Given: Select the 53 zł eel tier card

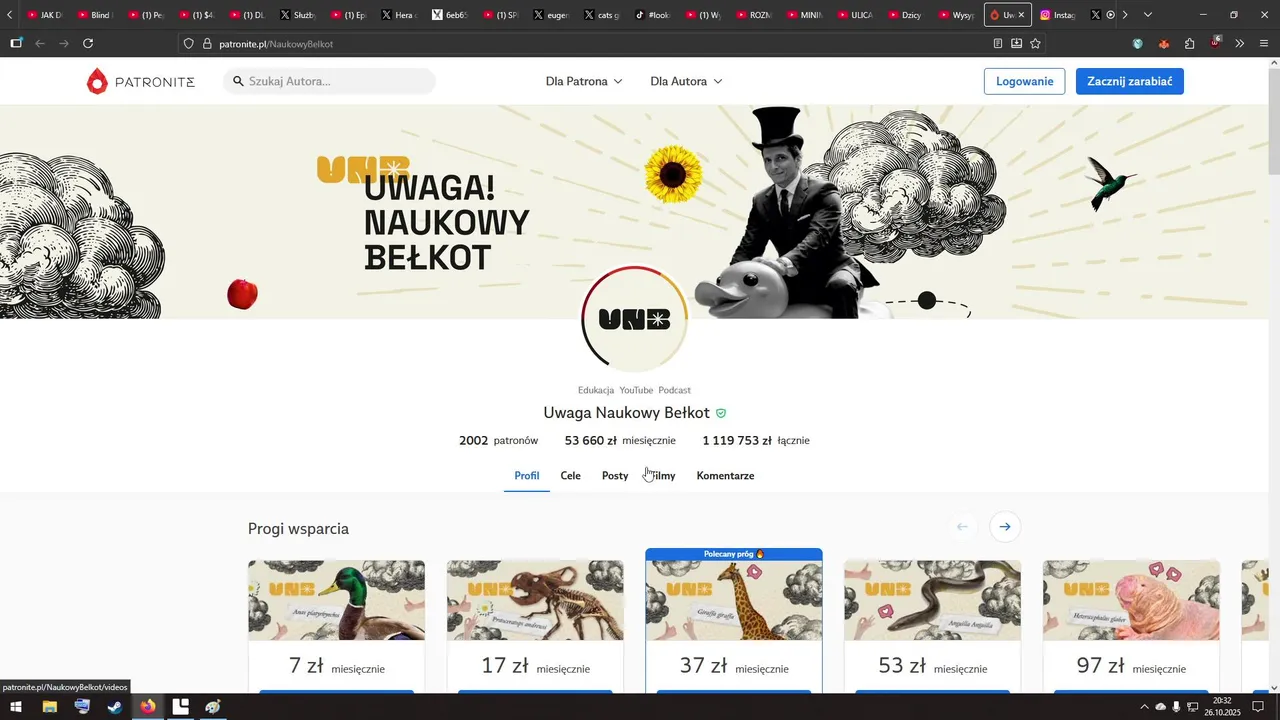Looking at the screenshot, I should pos(932,626).
